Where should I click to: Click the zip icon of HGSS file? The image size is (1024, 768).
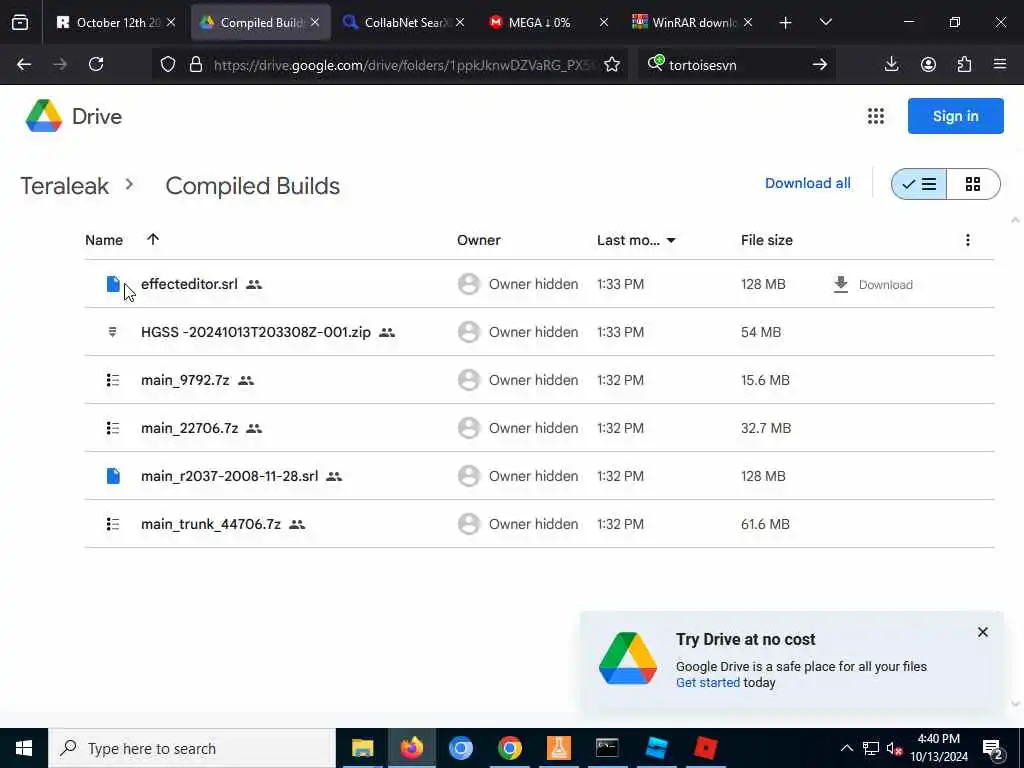coord(112,332)
